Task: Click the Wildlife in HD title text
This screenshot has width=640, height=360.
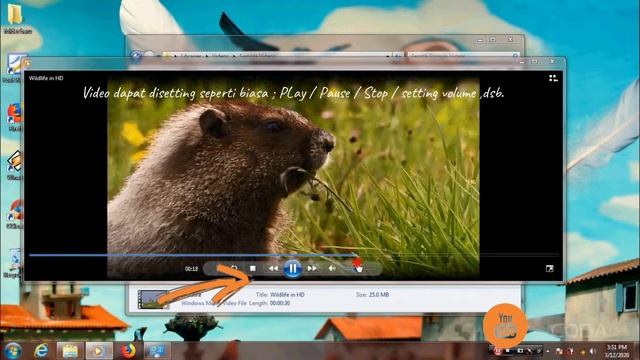Action: coord(46,78)
